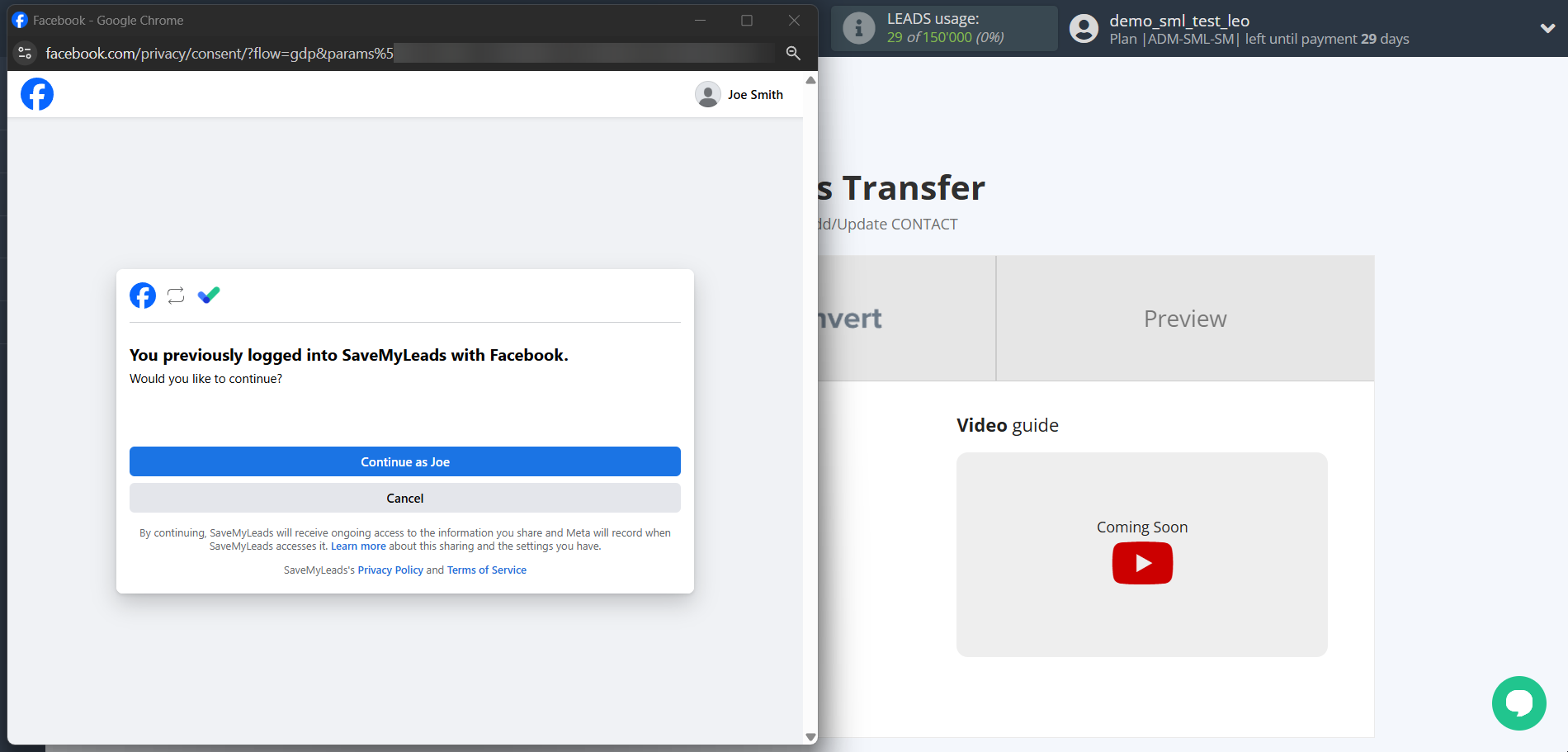Click the site information icon in address bar
This screenshot has width=1568, height=752.
point(25,53)
